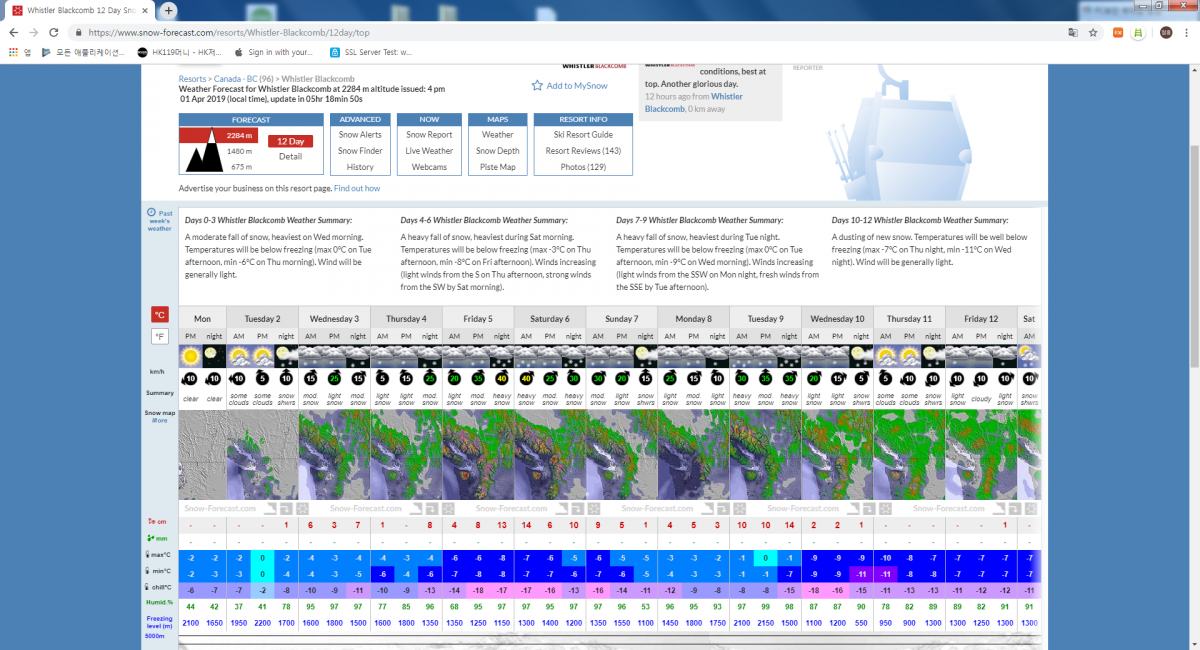Click the Monday PM 10 km/h wind icon

click(x=190, y=379)
